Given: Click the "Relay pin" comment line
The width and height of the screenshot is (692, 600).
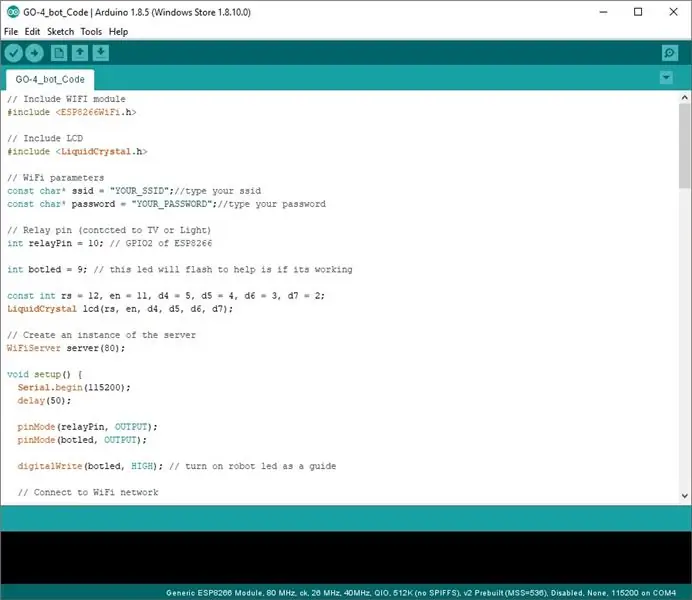Looking at the screenshot, I should pyautogui.click(x=109, y=230).
